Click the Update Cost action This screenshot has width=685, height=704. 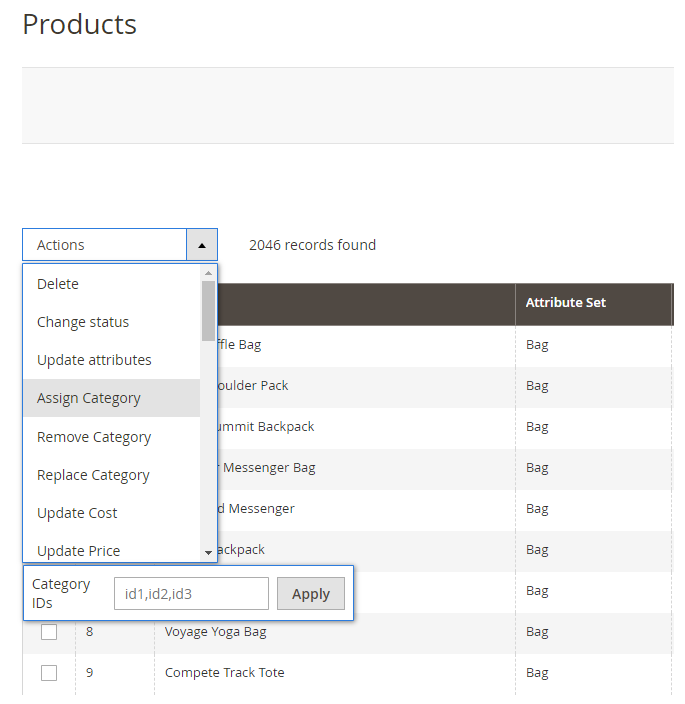(77, 513)
